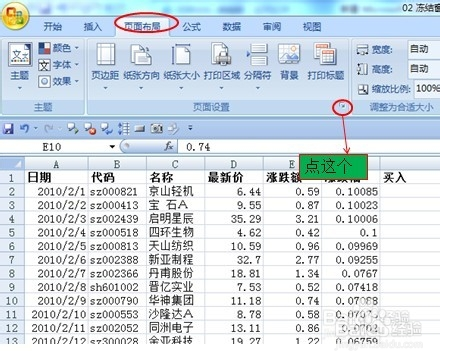452x362 pixels.
Task: Open the 主题 themes gallery
Action: point(20,66)
